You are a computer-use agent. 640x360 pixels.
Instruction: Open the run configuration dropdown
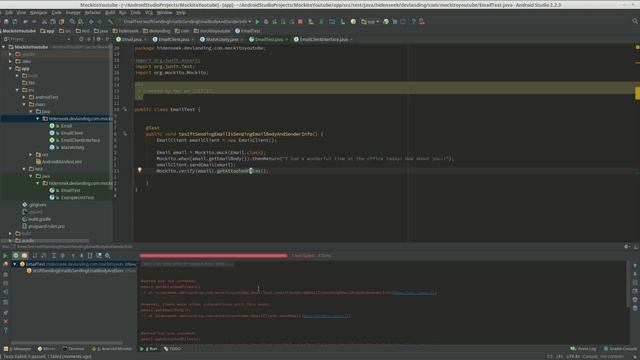pyautogui.click(x=187, y=21)
